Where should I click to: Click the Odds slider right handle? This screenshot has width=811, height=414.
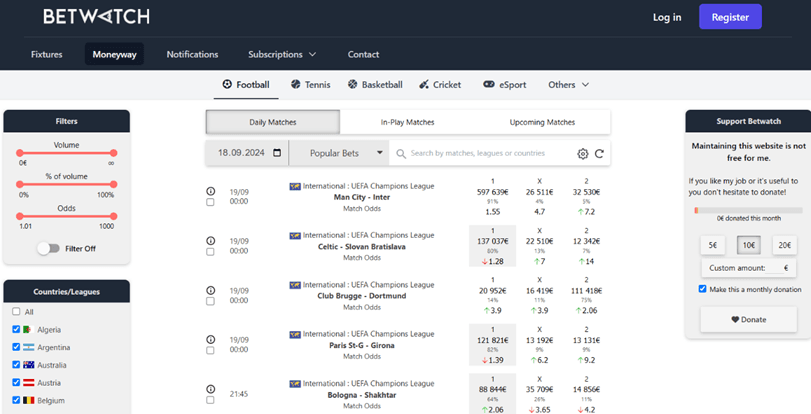(114, 216)
